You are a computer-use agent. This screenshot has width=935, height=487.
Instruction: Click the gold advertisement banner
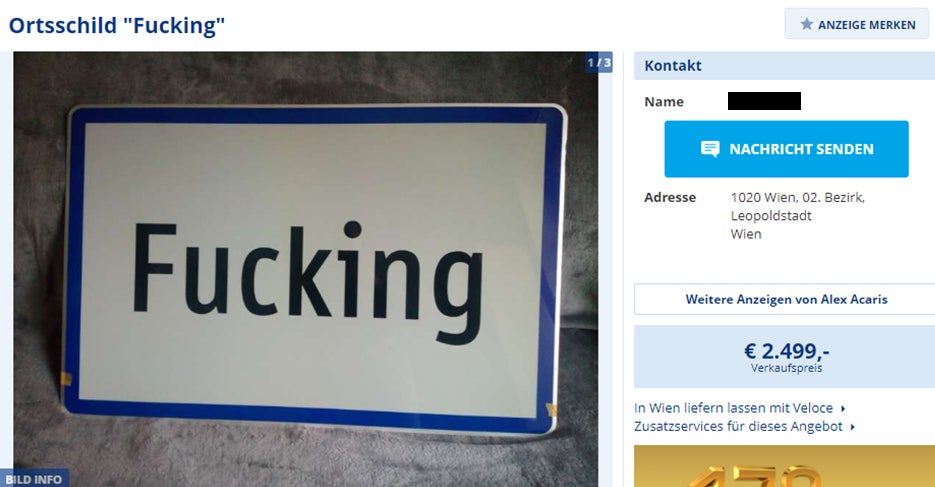coord(784,466)
